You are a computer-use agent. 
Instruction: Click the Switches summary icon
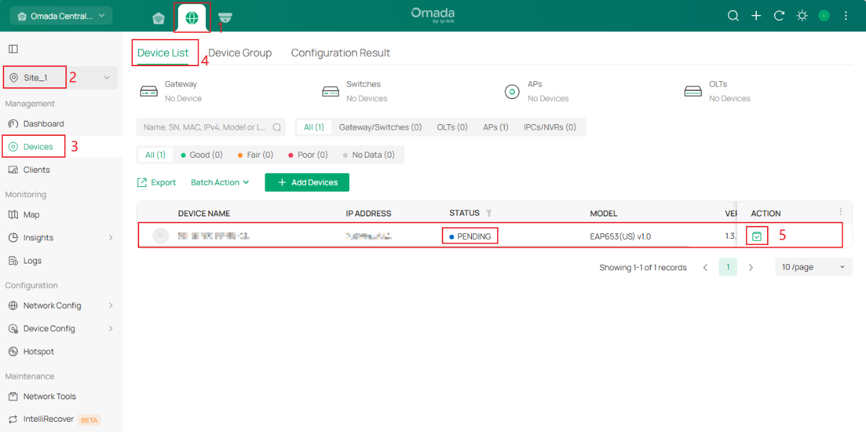330,92
